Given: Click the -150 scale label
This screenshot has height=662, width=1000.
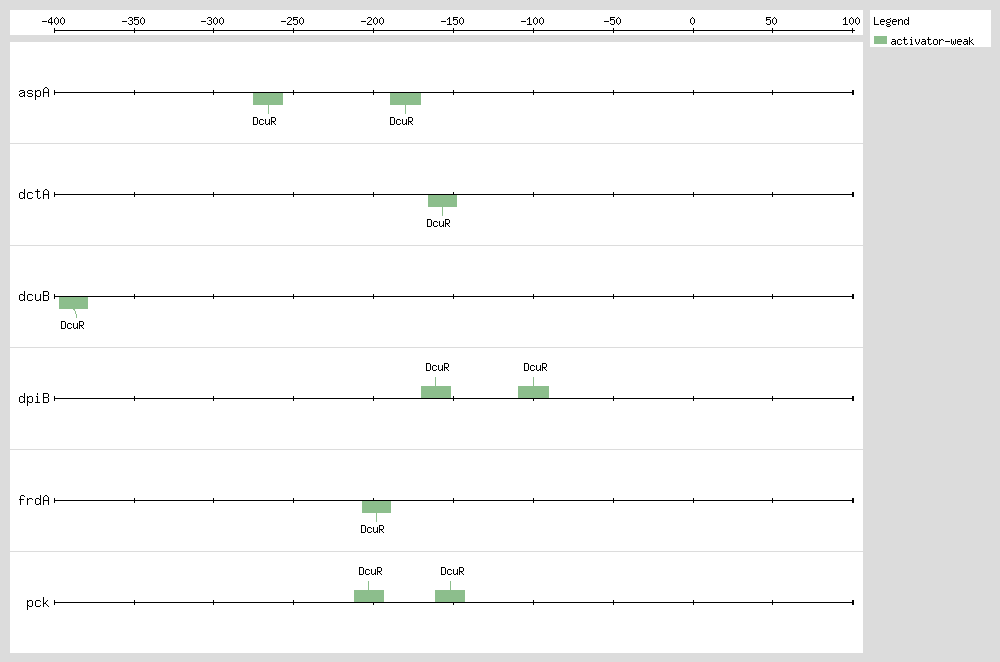Looking at the screenshot, I should pyautogui.click(x=452, y=21).
